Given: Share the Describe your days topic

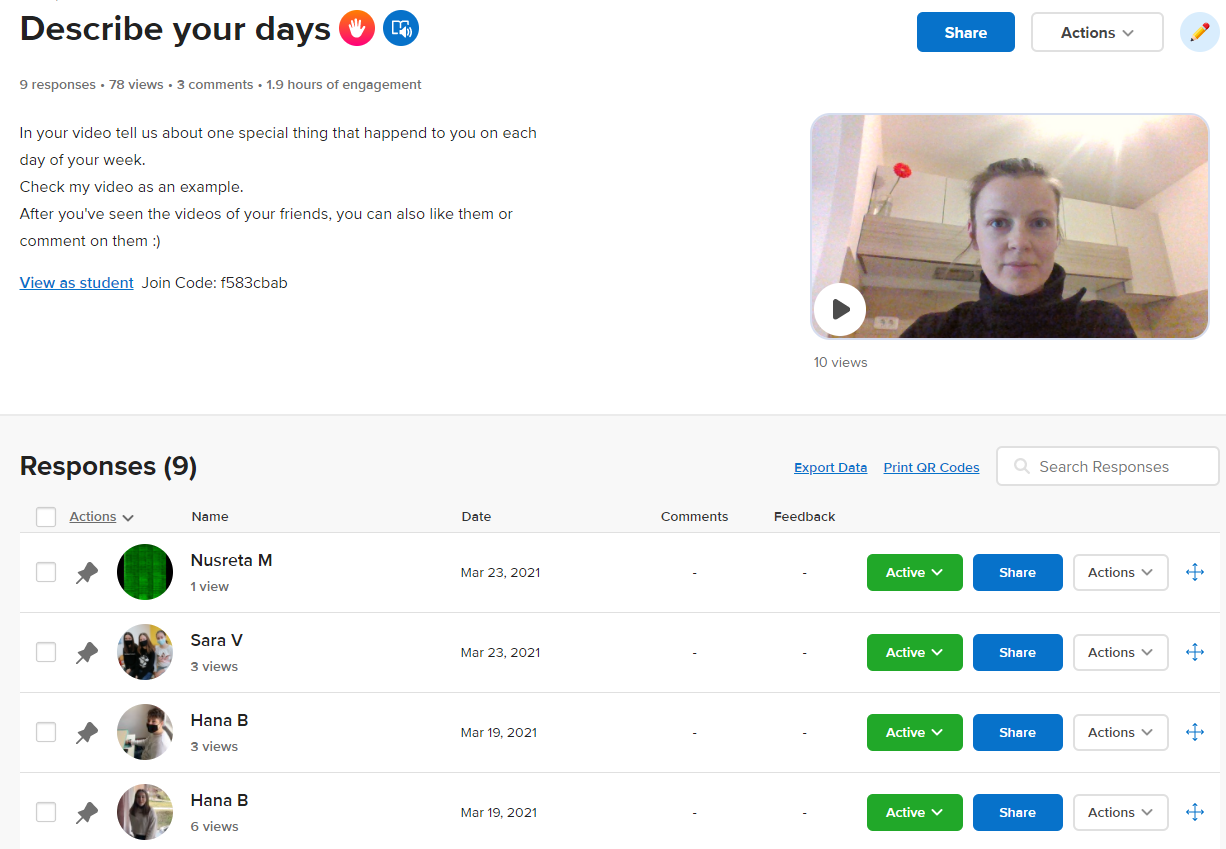Looking at the screenshot, I should 966,32.
